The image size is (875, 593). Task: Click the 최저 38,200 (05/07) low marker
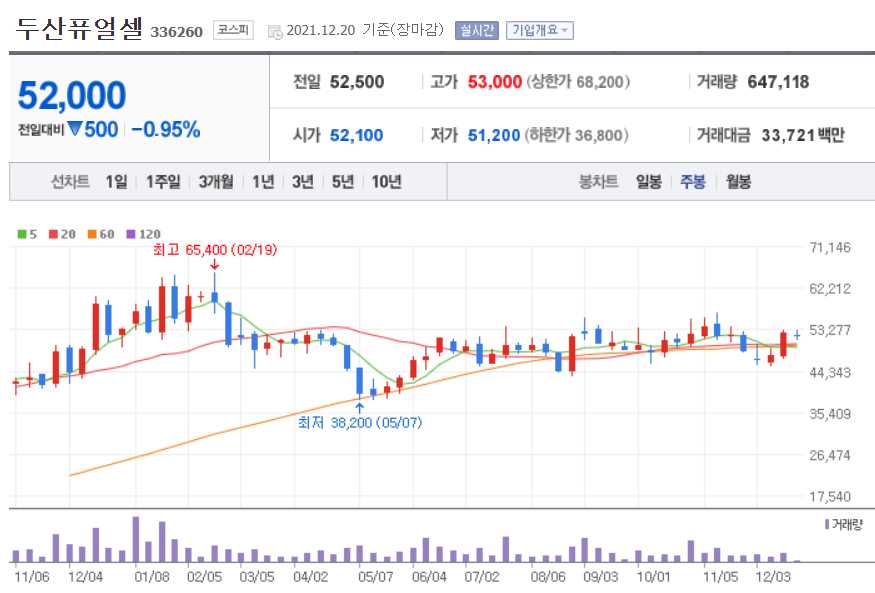(x=360, y=423)
